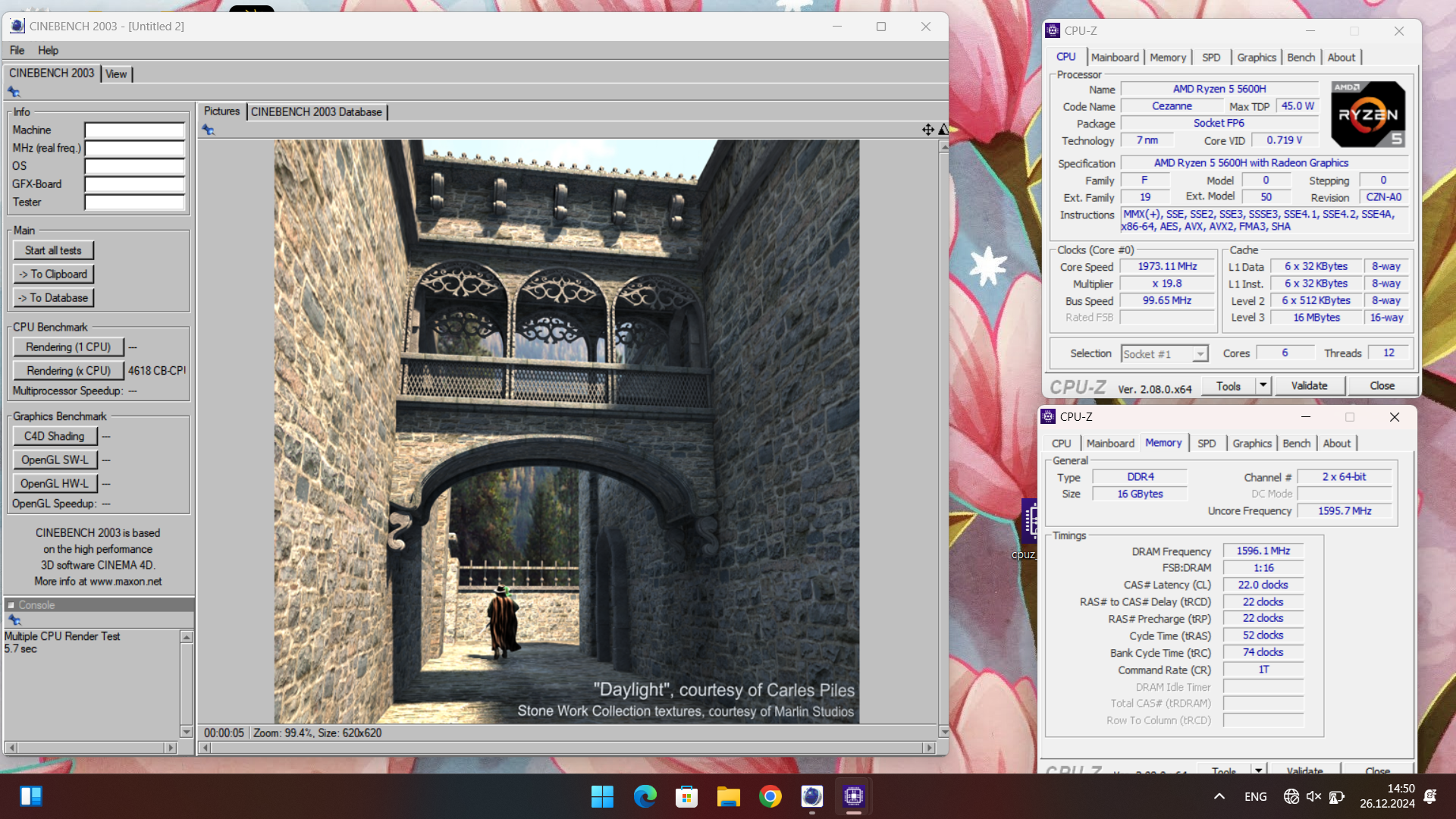Open File Explorer from taskbar

pos(728,796)
